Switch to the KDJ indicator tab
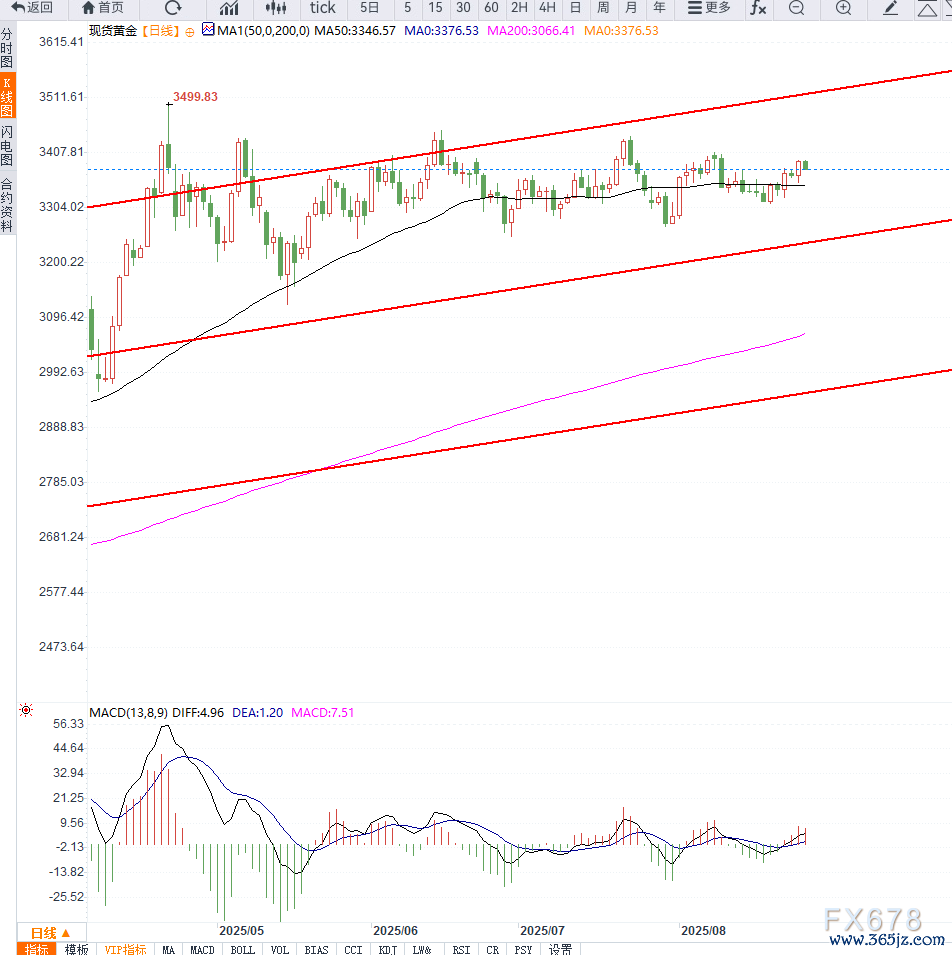The width and height of the screenshot is (952, 955). [x=387, y=948]
